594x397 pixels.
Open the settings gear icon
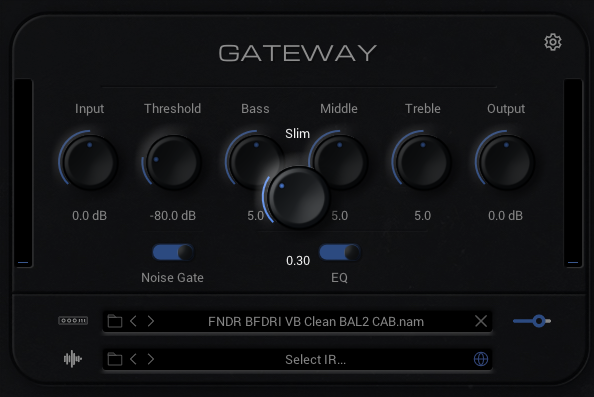pos(553,42)
